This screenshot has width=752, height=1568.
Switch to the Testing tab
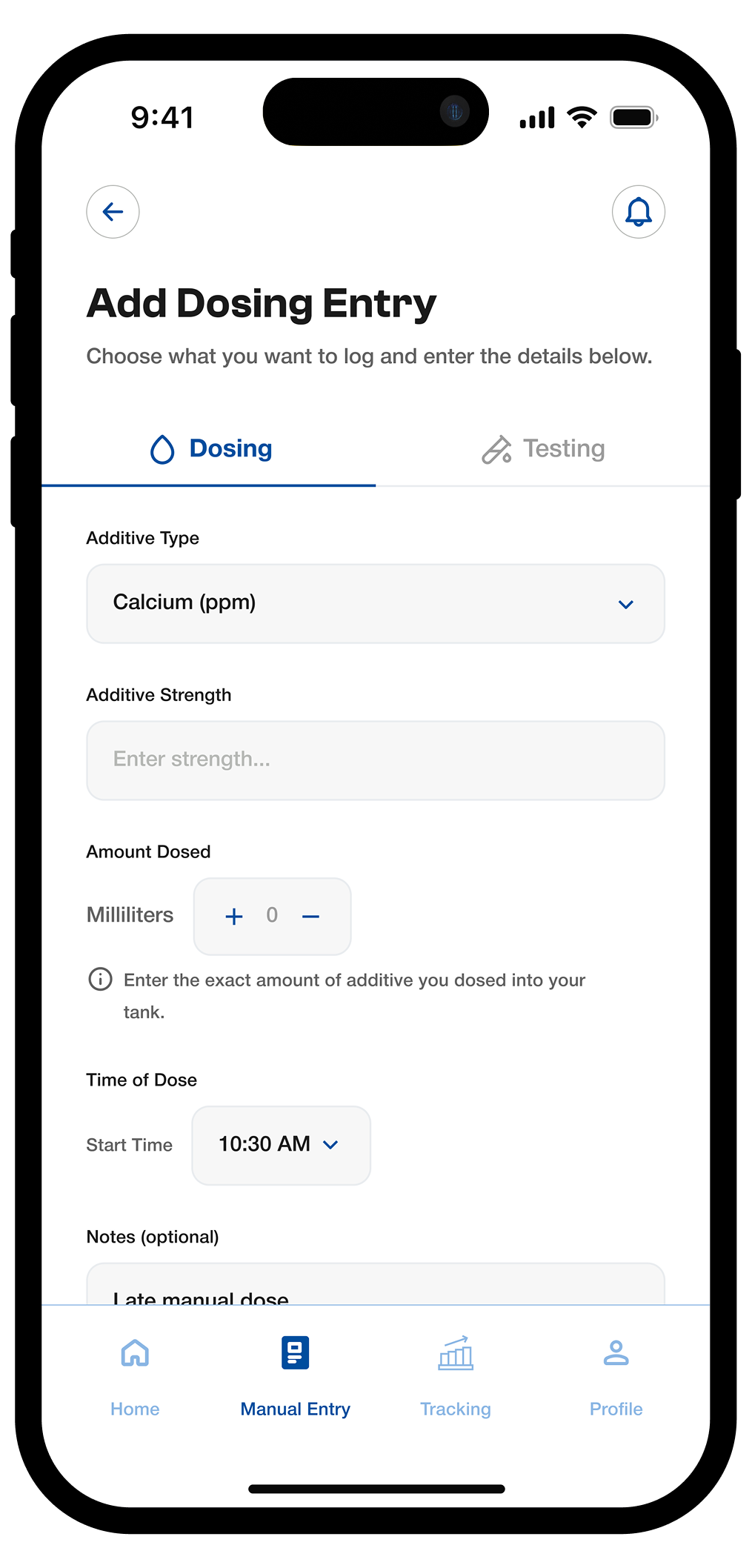[564, 449]
